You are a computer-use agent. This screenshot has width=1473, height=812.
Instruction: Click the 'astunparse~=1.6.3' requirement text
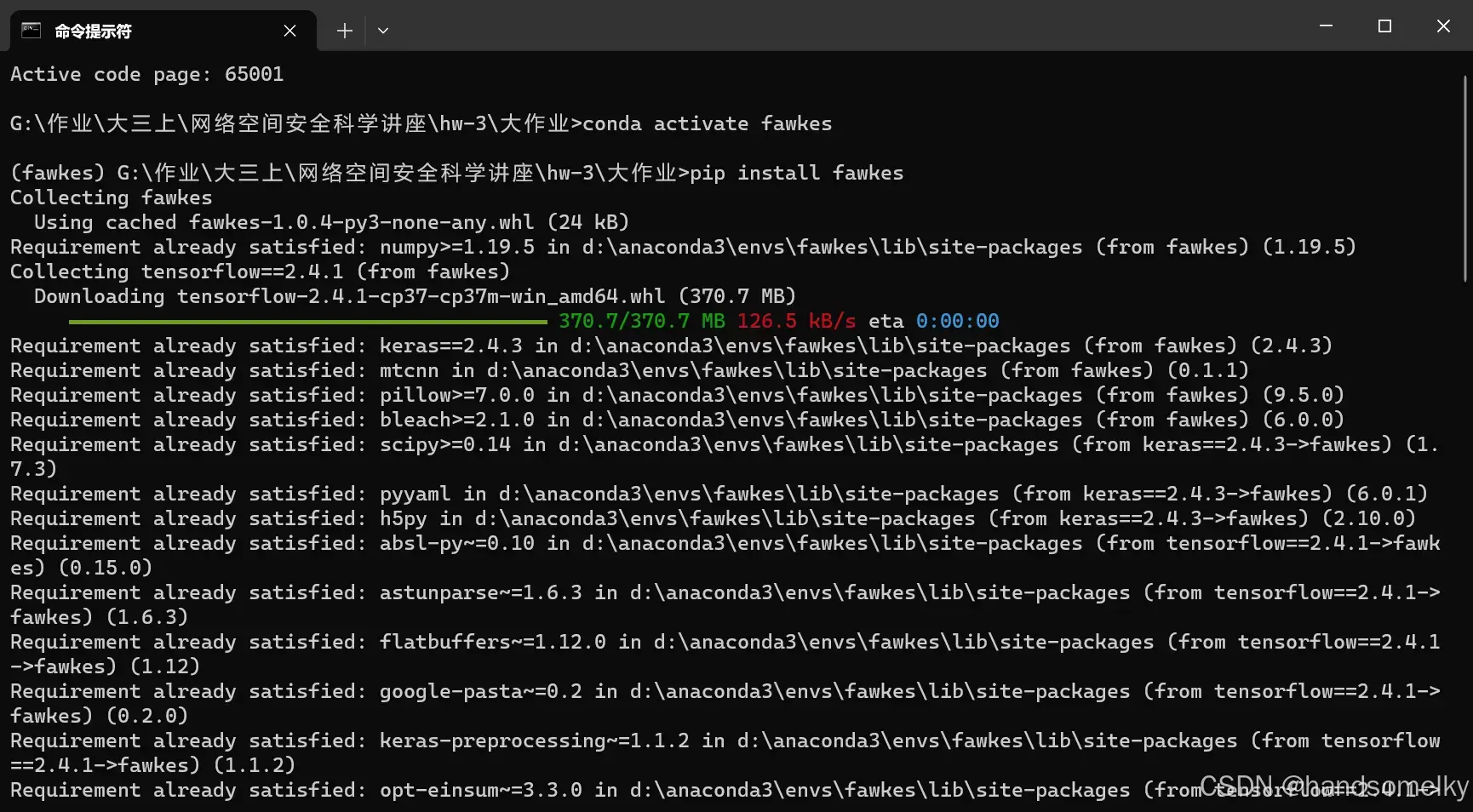pyautogui.click(x=481, y=592)
